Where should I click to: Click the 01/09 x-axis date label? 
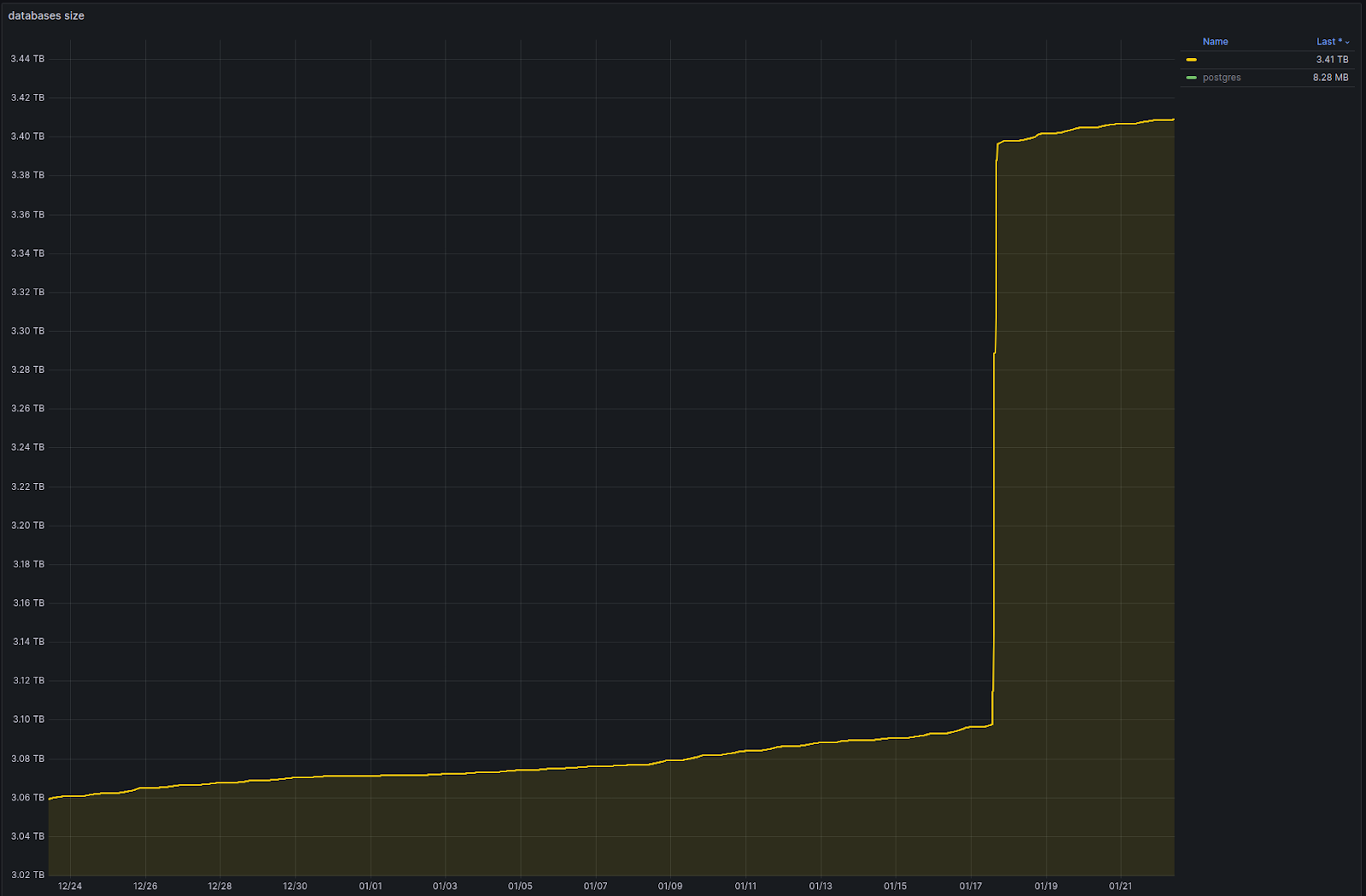(x=670, y=887)
